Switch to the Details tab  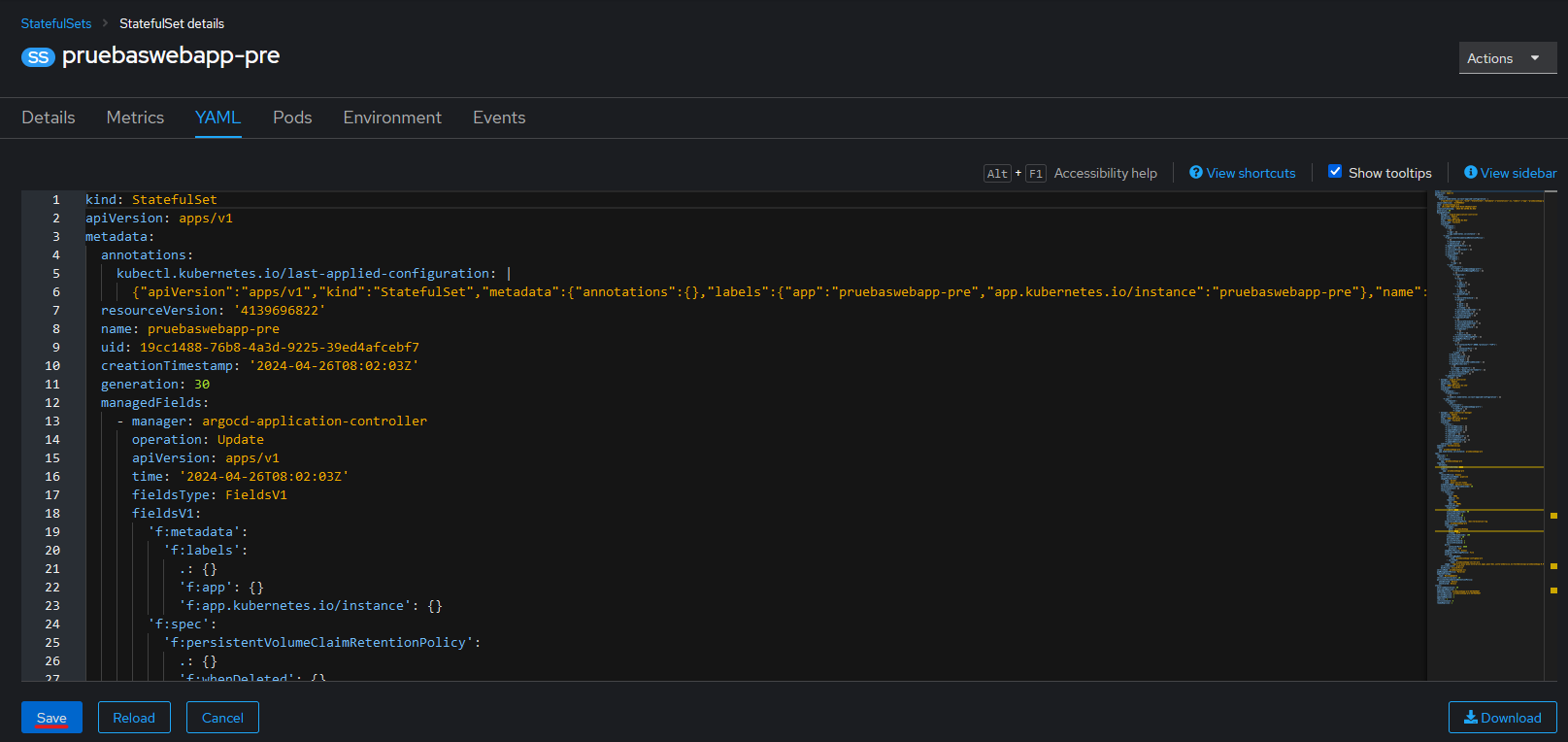coord(49,118)
